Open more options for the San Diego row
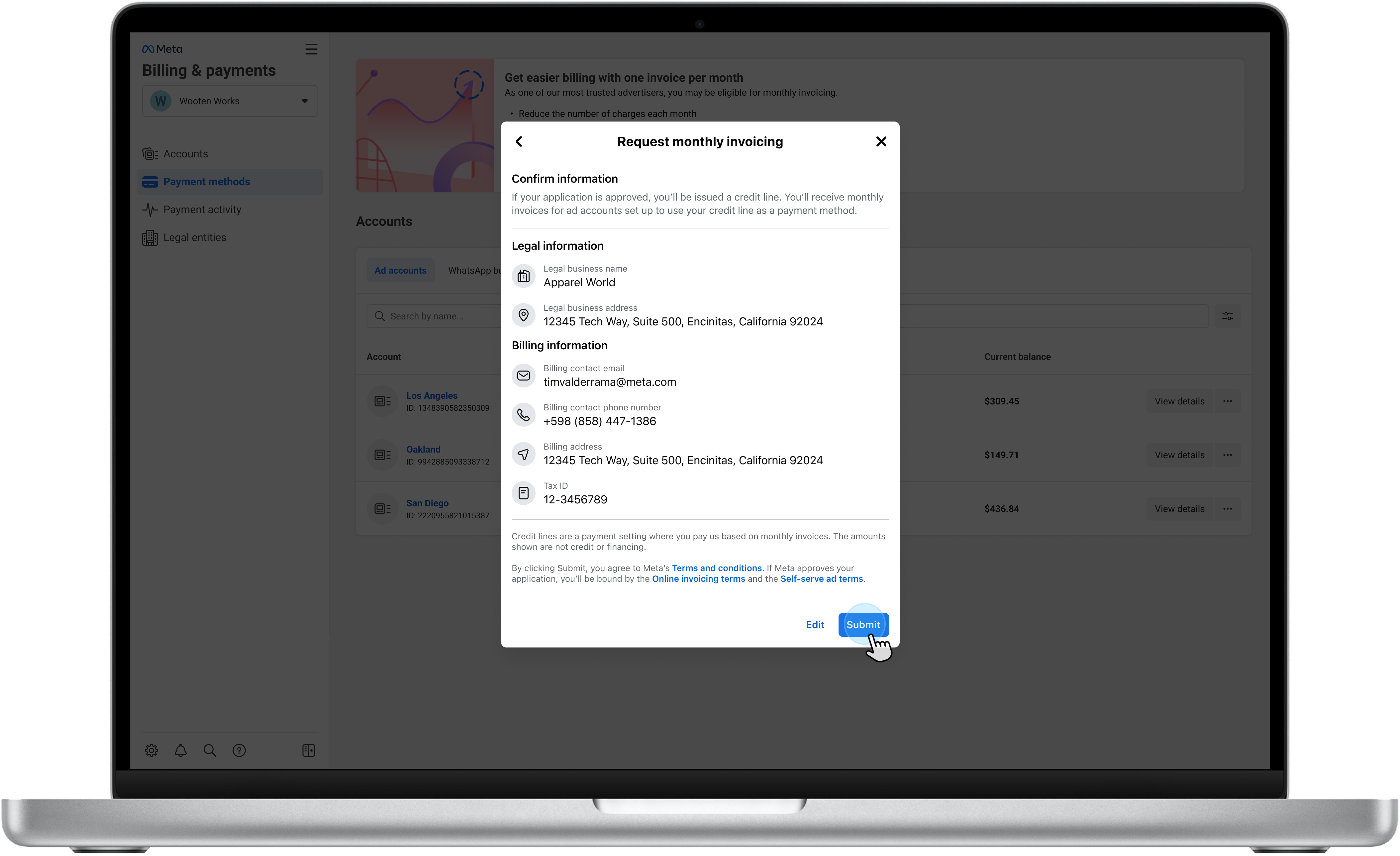1400x856 pixels. [x=1227, y=509]
